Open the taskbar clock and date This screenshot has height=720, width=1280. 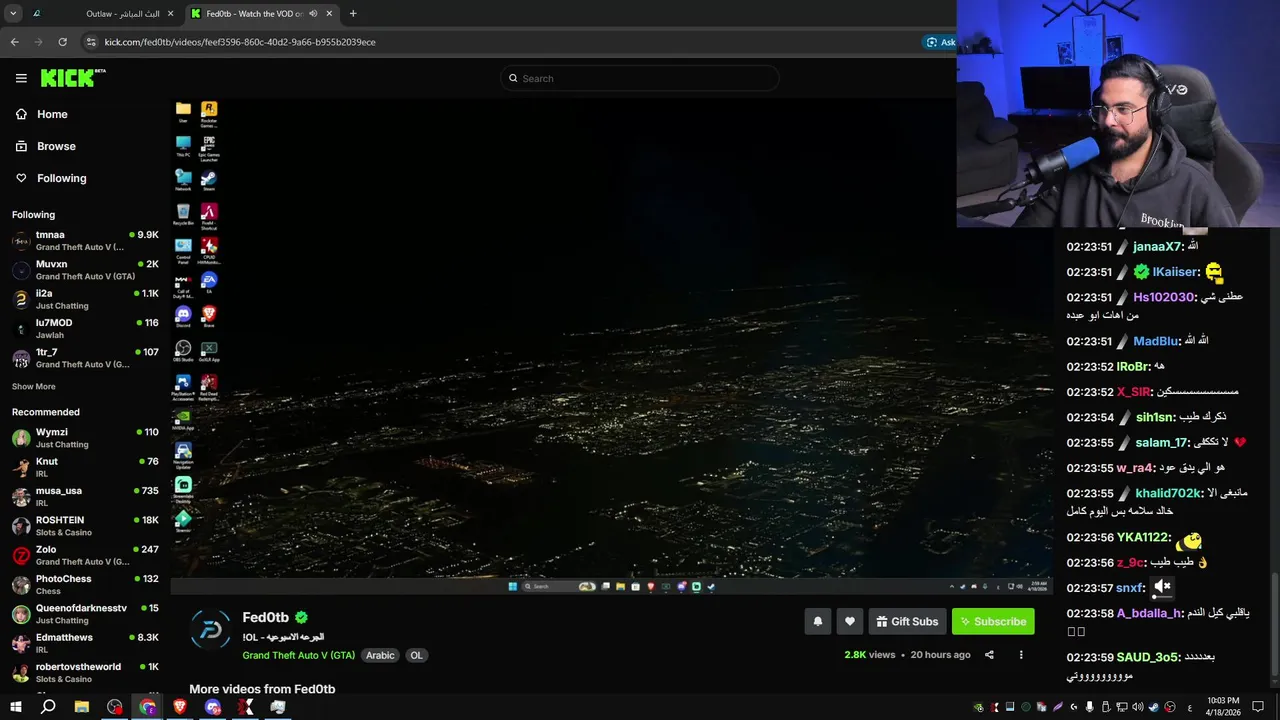click(x=1223, y=707)
